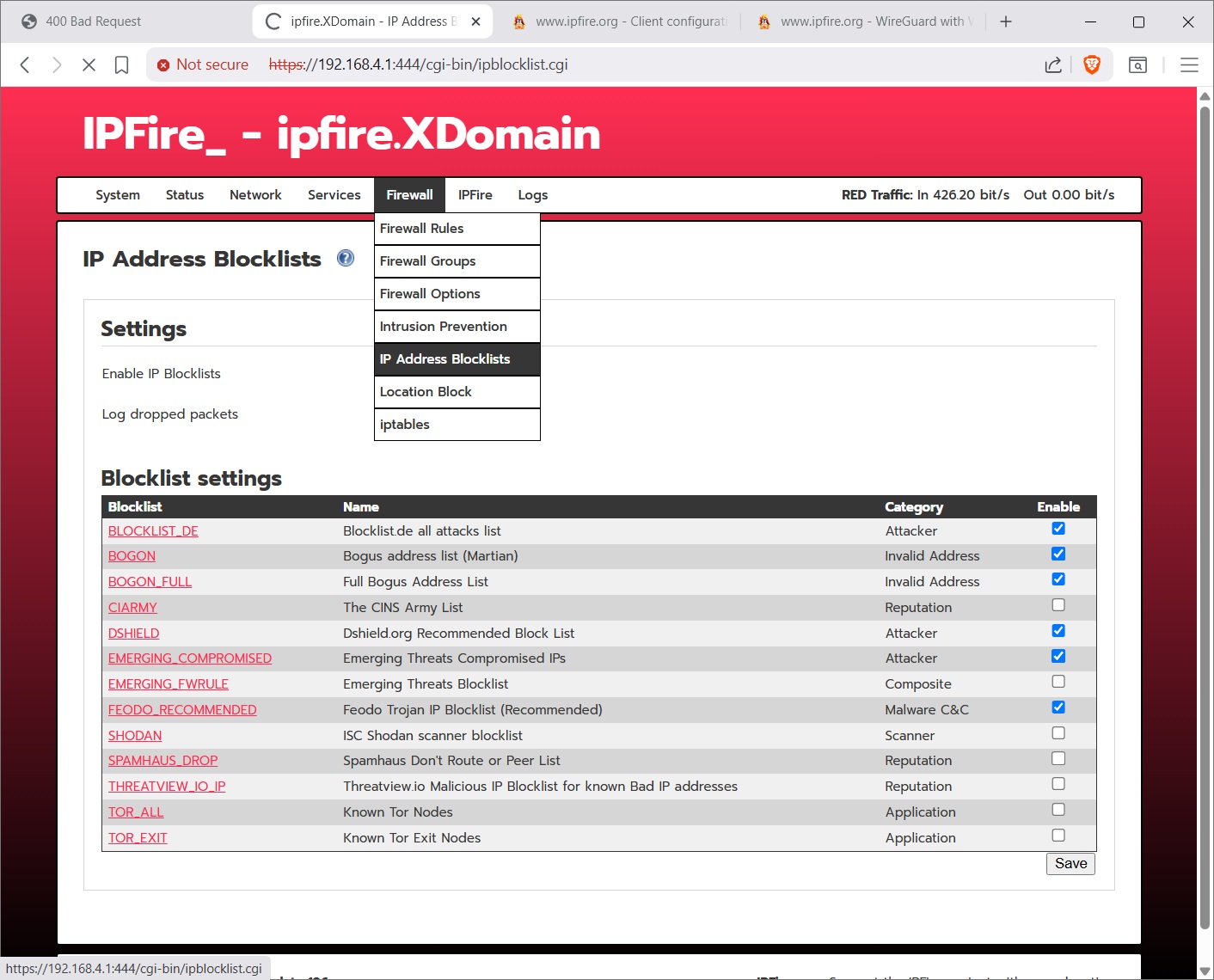Click the Save button below the table
1214x980 pixels.
[1070, 863]
